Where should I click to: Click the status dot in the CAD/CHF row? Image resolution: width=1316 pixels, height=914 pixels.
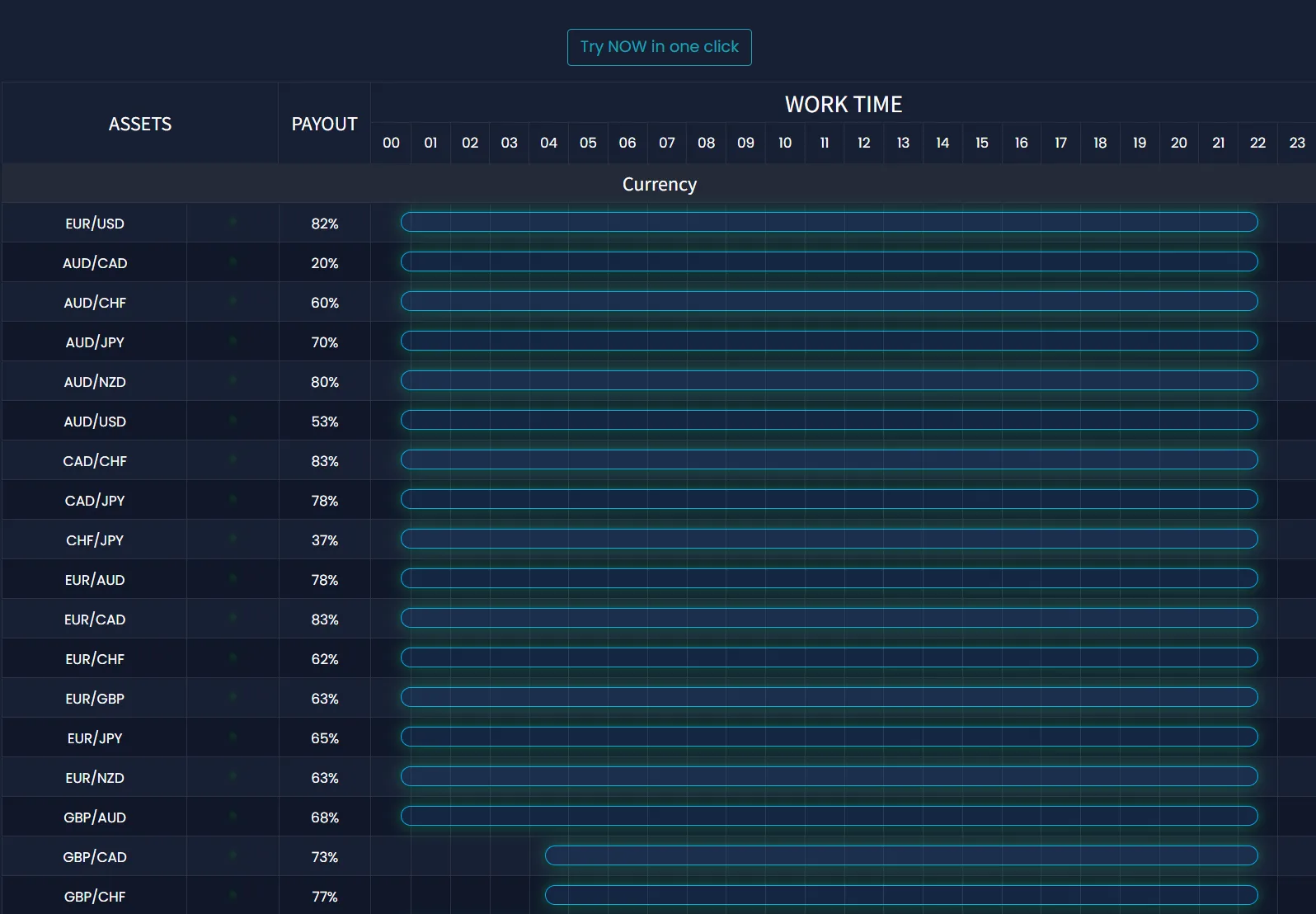pos(233,459)
